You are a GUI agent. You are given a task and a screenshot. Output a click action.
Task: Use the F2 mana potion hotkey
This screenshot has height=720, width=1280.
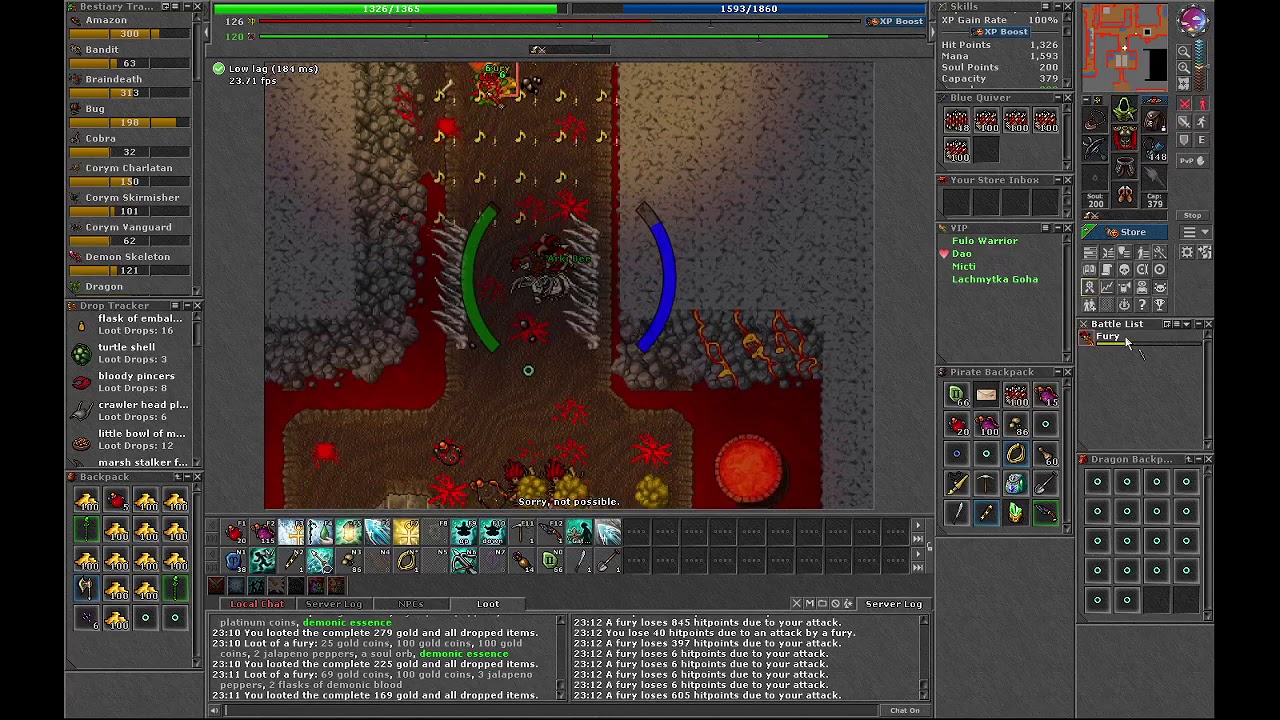(263, 532)
